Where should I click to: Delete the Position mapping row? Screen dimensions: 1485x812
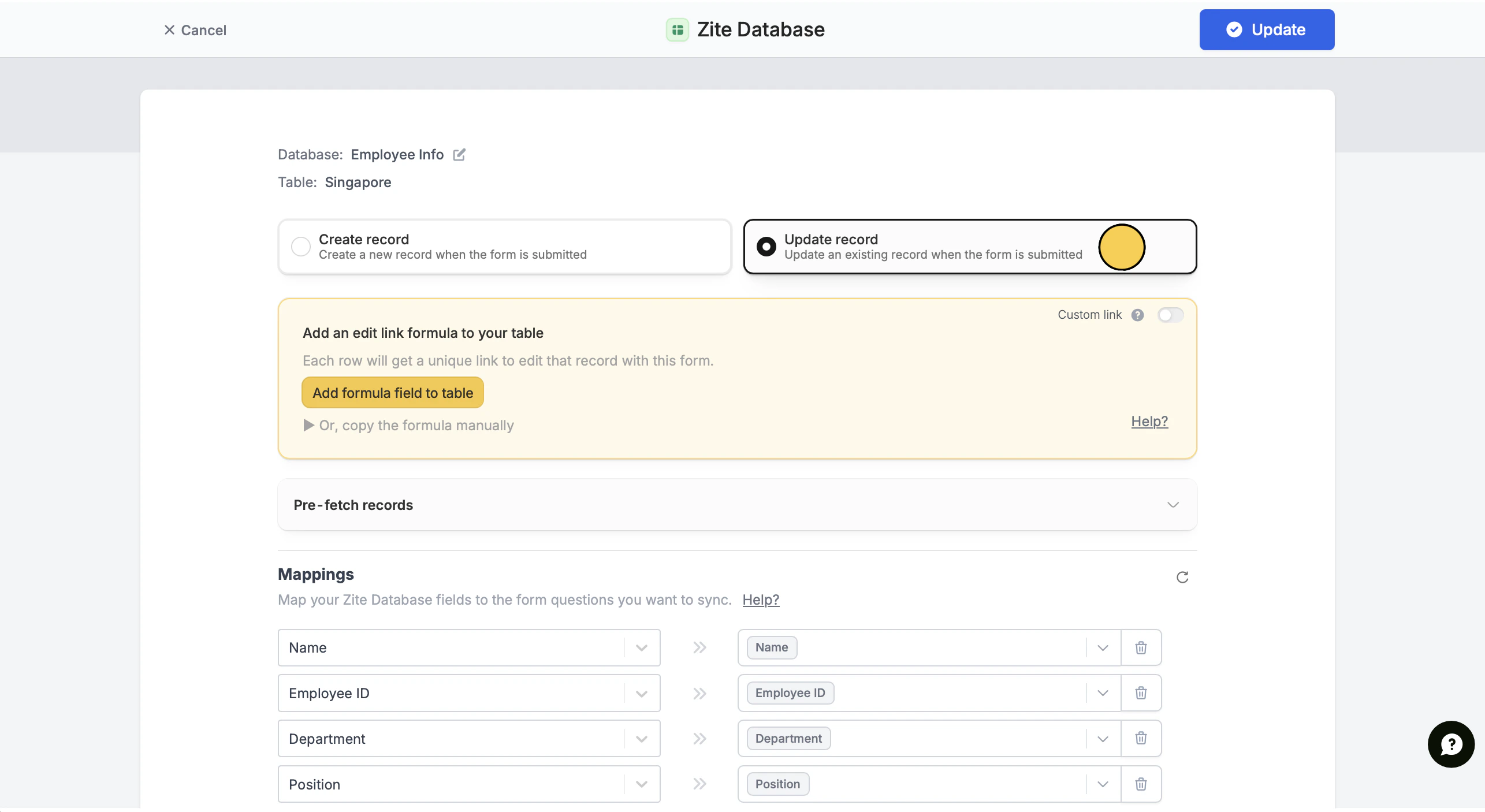click(x=1141, y=784)
